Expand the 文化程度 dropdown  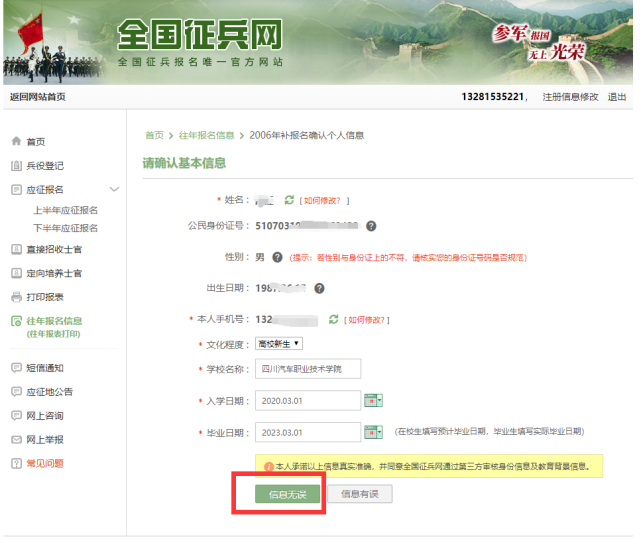point(279,344)
